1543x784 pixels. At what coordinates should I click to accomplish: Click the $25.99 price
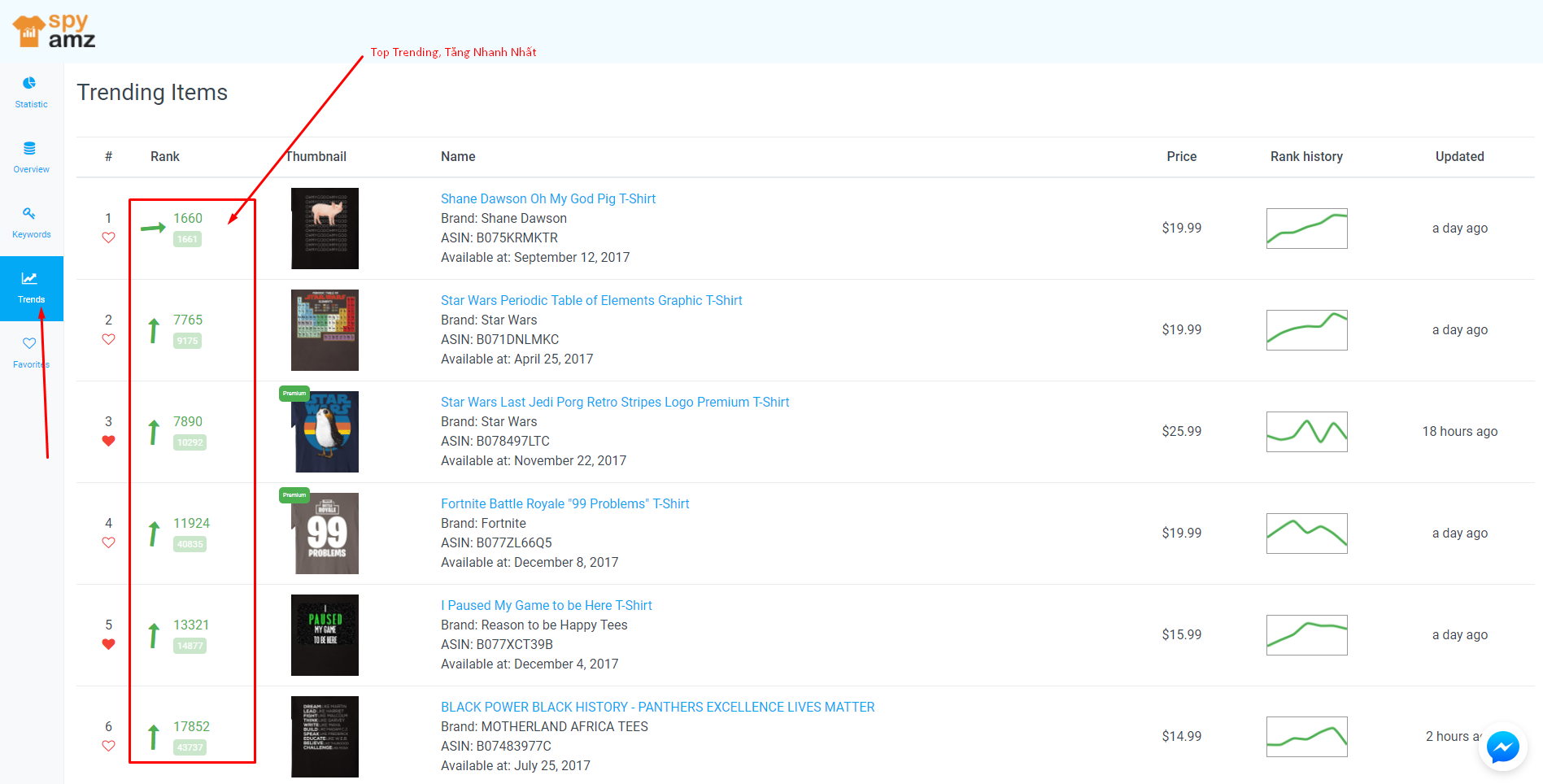(1181, 431)
